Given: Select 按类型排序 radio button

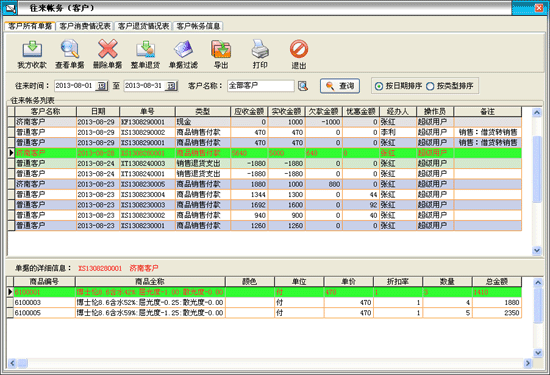Looking at the screenshot, I should pyautogui.click(x=430, y=86).
